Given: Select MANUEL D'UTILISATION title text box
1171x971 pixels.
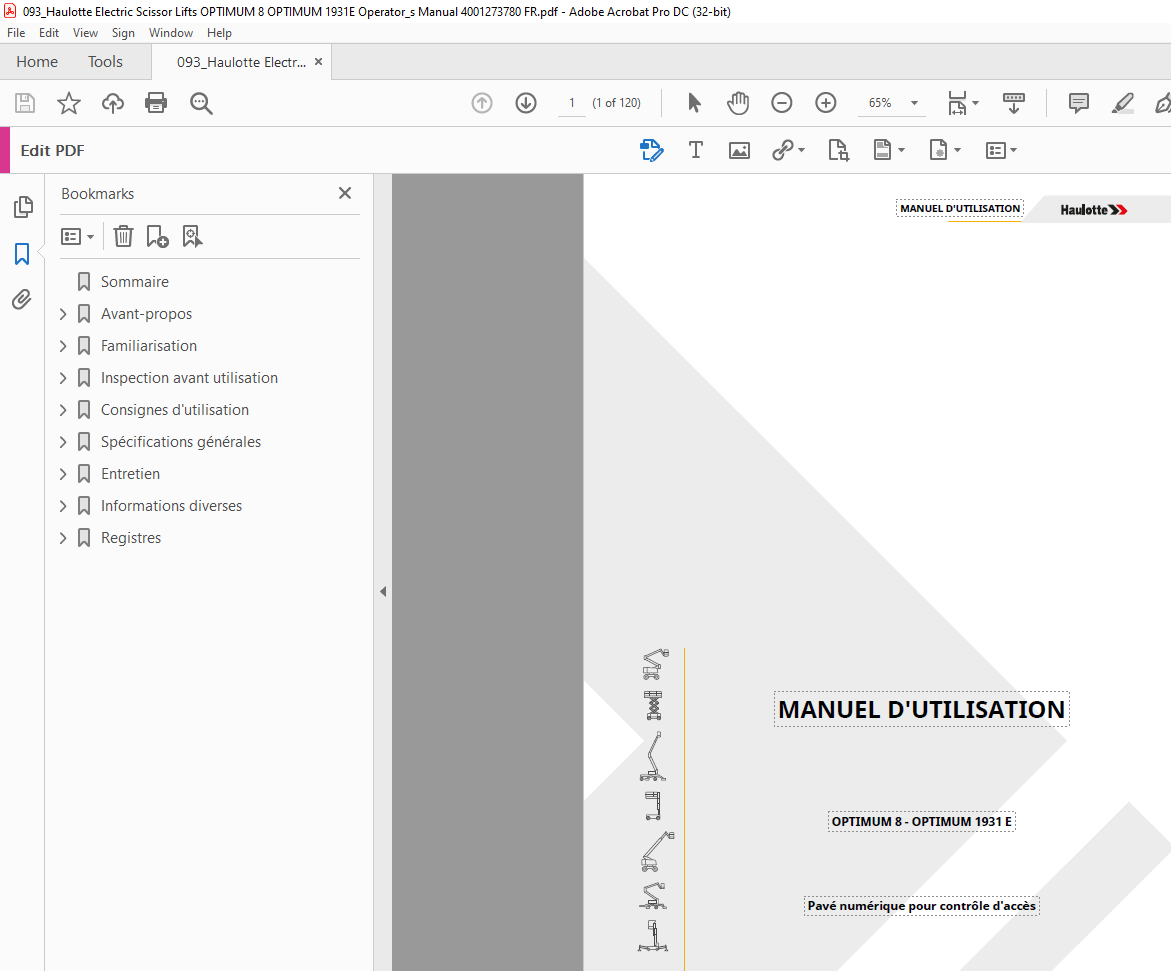Looking at the screenshot, I should click(x=922, y=710).
